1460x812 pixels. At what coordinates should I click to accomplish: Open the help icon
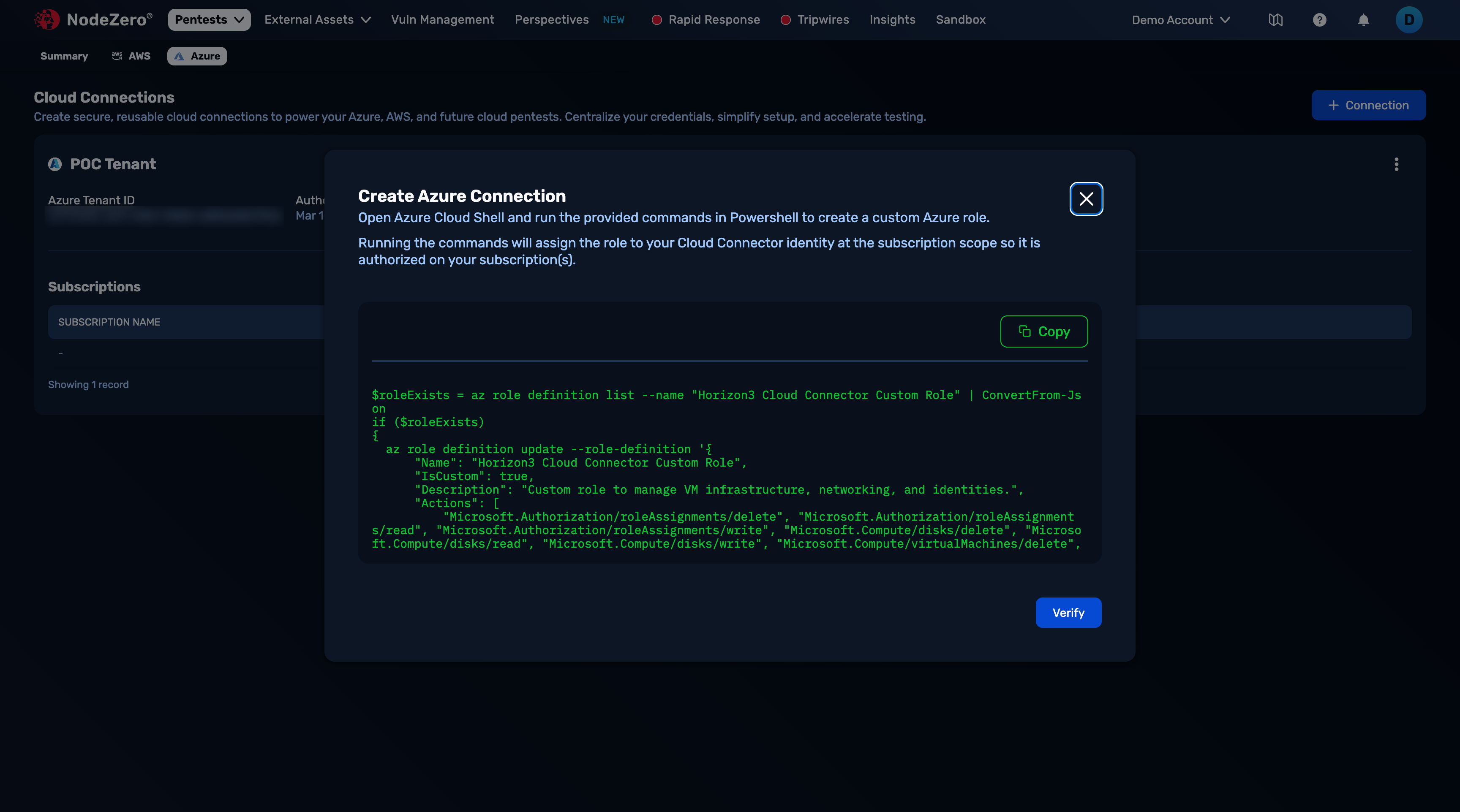(1319, 19)
